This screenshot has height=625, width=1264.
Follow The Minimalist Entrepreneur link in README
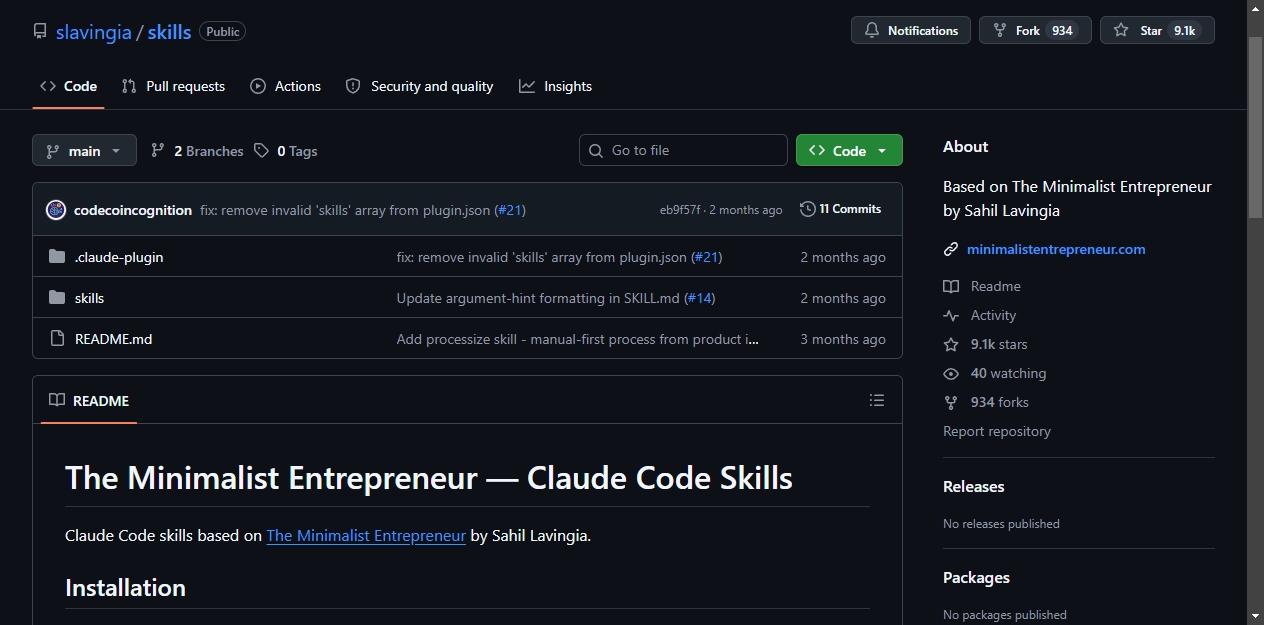[x=366, y=535]
